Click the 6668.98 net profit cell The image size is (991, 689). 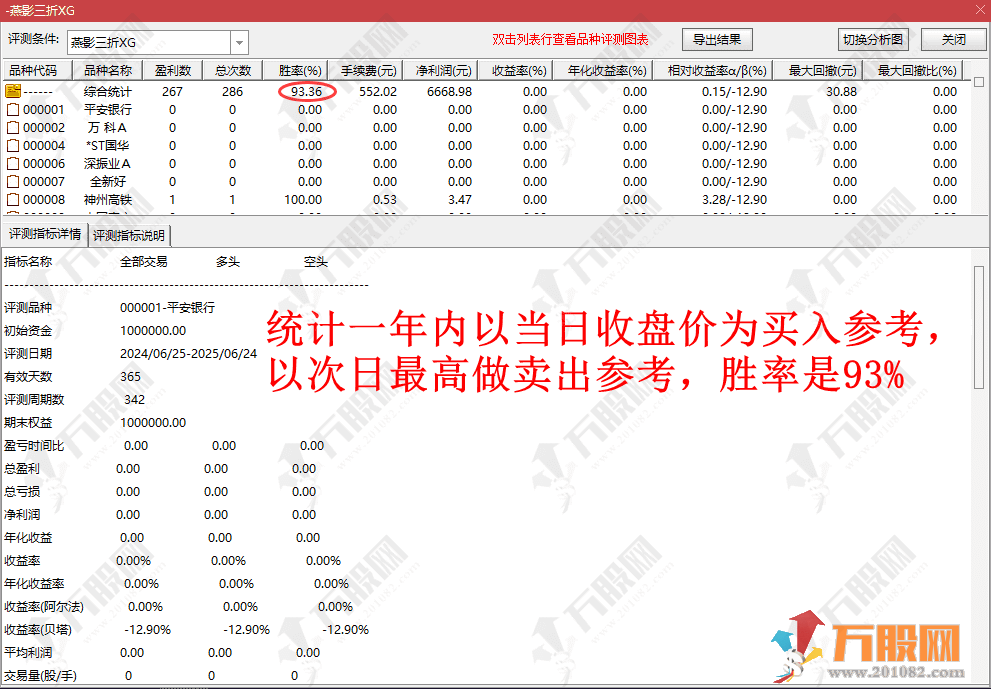[x=449, y=92]
